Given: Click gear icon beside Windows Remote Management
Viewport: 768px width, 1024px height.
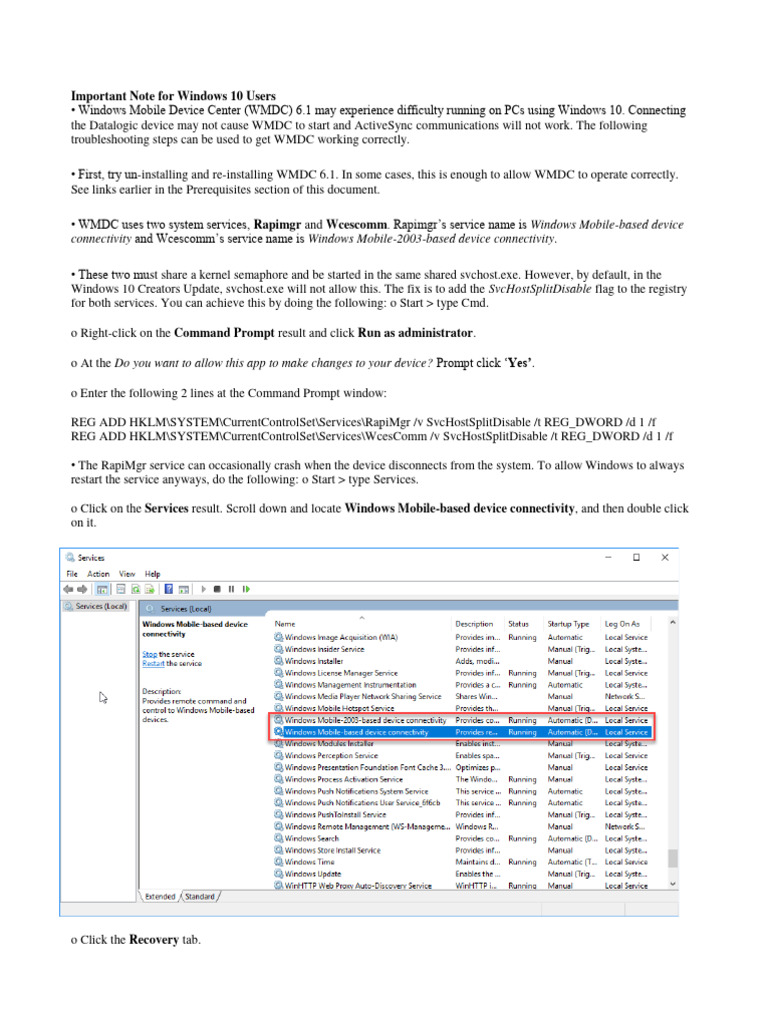Looking at the screenshot, I should 279,826.
